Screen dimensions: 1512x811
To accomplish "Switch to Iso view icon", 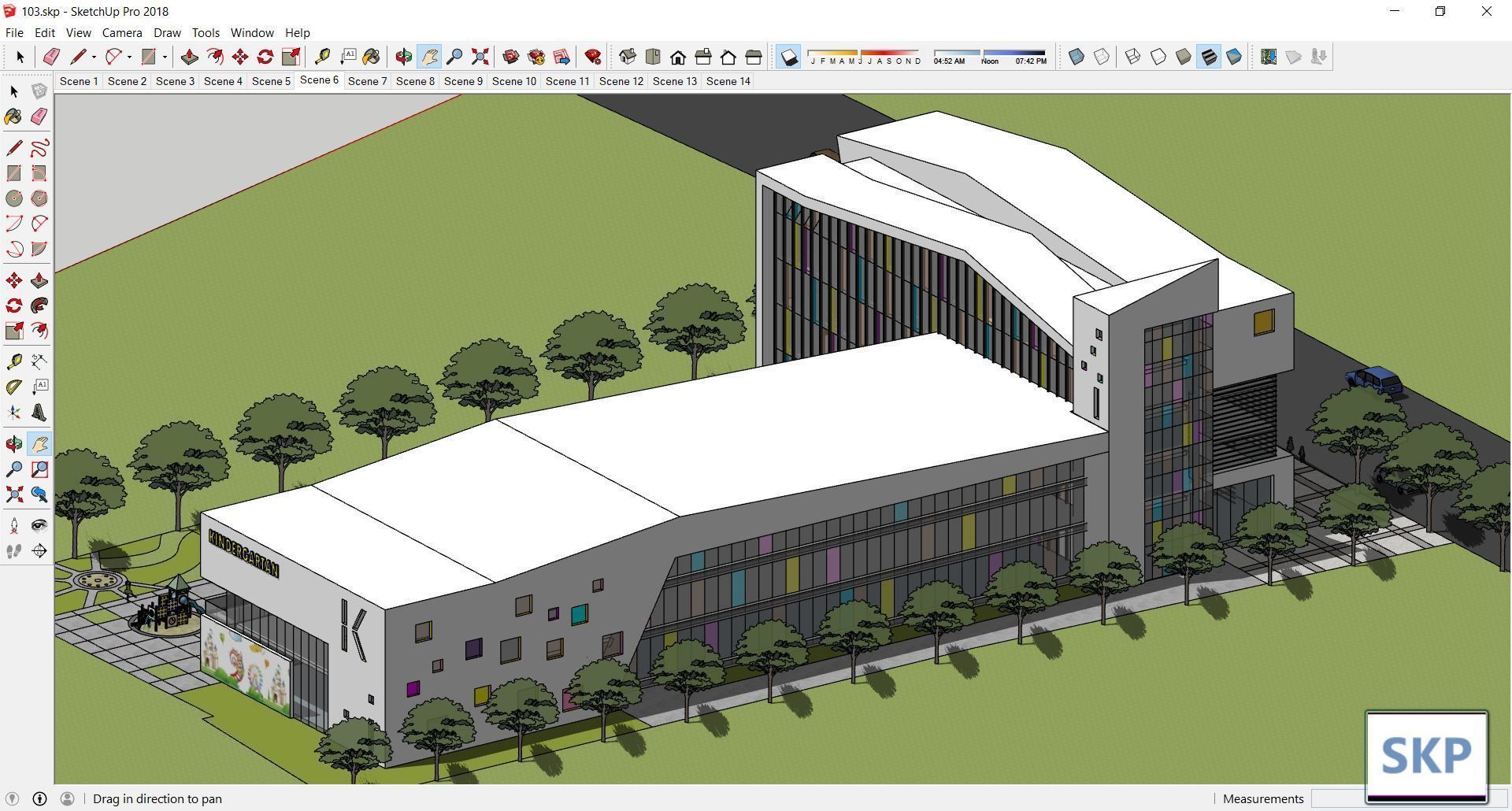I will point(628,57).
